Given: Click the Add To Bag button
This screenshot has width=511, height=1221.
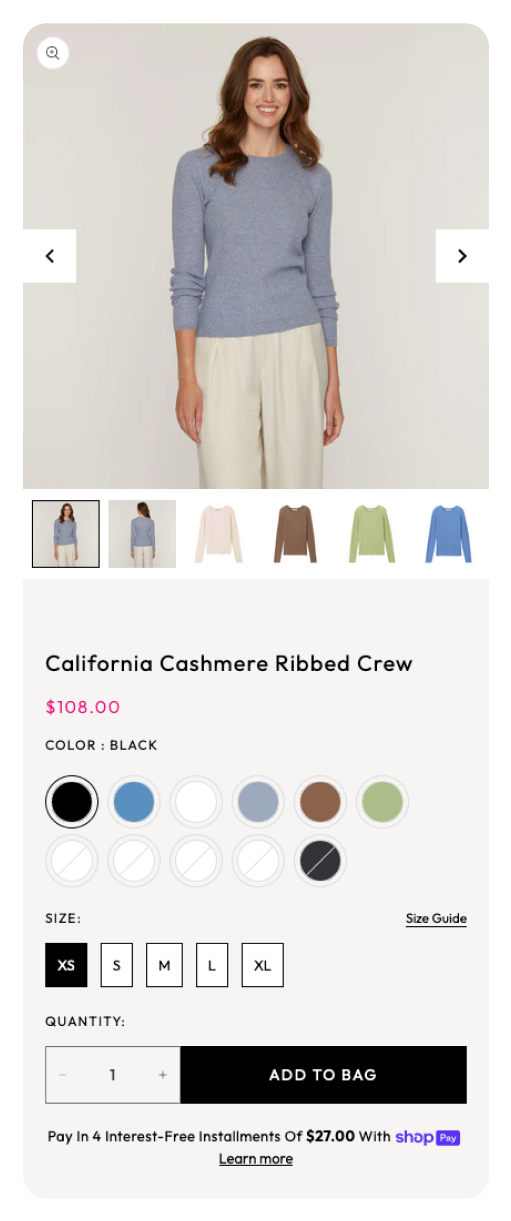Looking at the screenshot, I should (323, 1075).
